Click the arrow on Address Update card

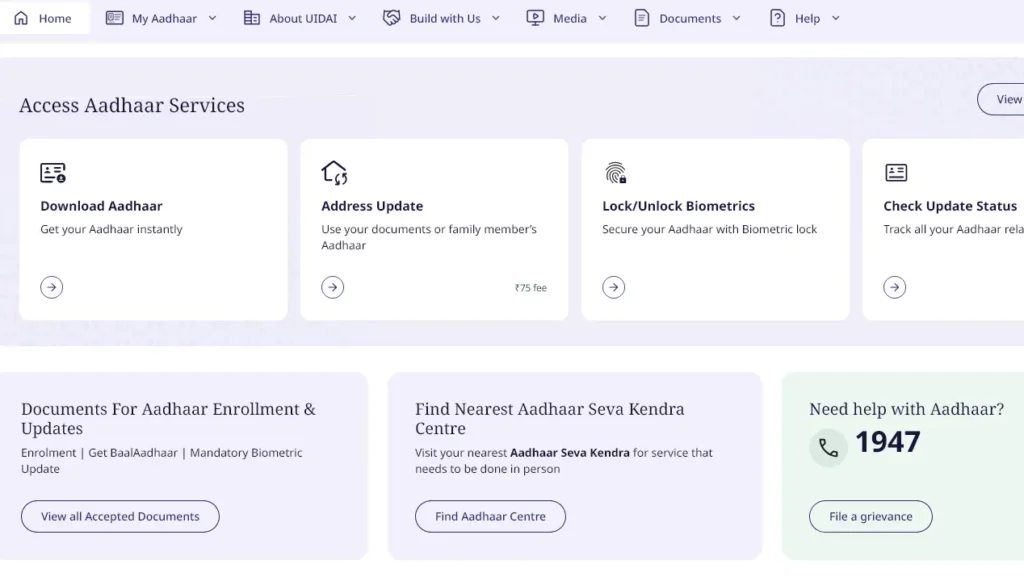tap(332, 287)
